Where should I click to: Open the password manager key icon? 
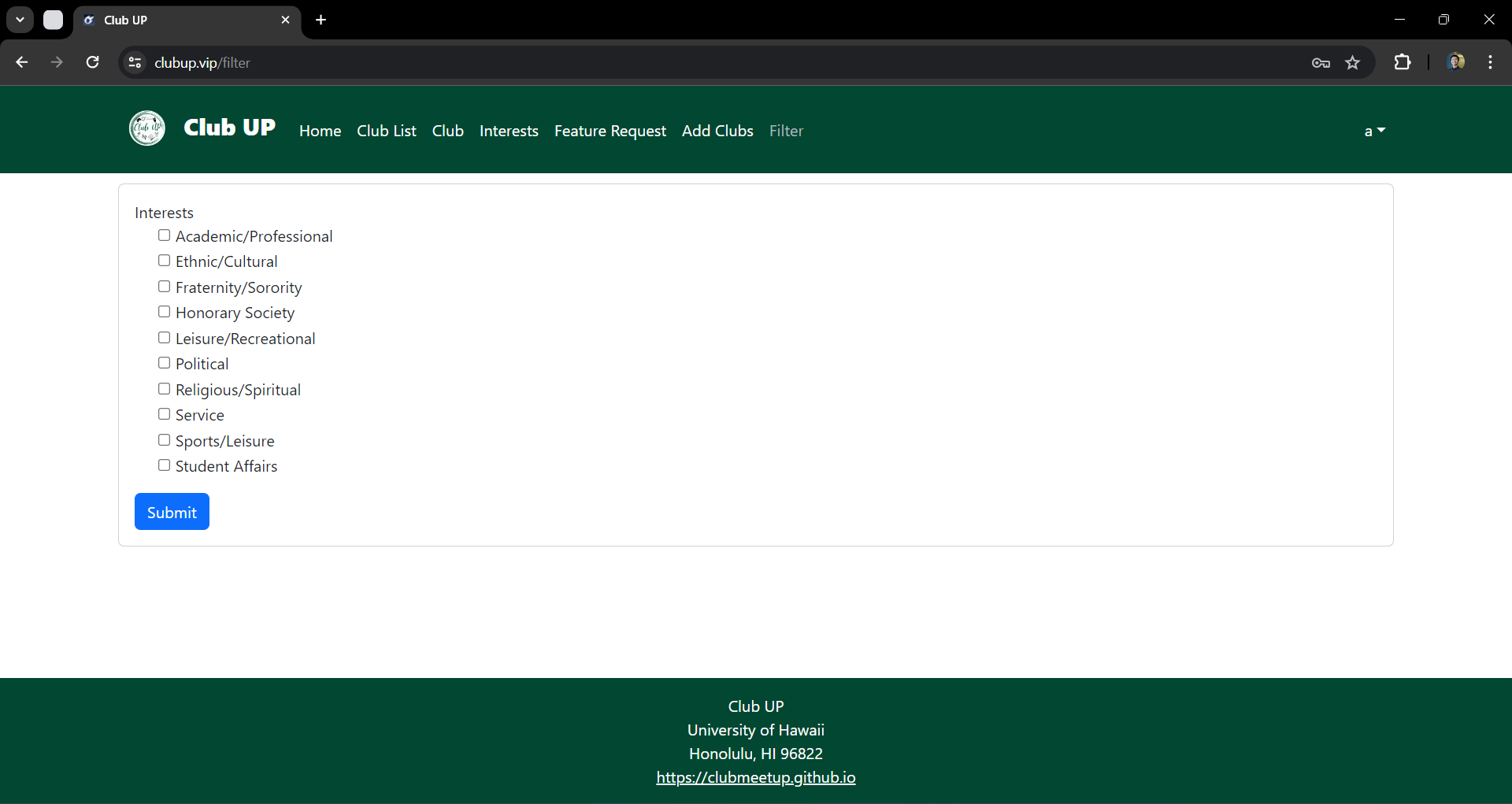1321,63
